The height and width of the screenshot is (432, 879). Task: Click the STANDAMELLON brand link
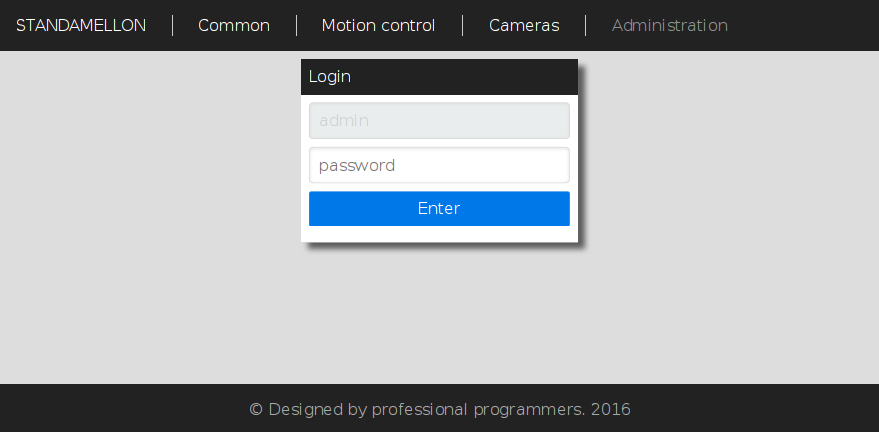tap(81, 25)
